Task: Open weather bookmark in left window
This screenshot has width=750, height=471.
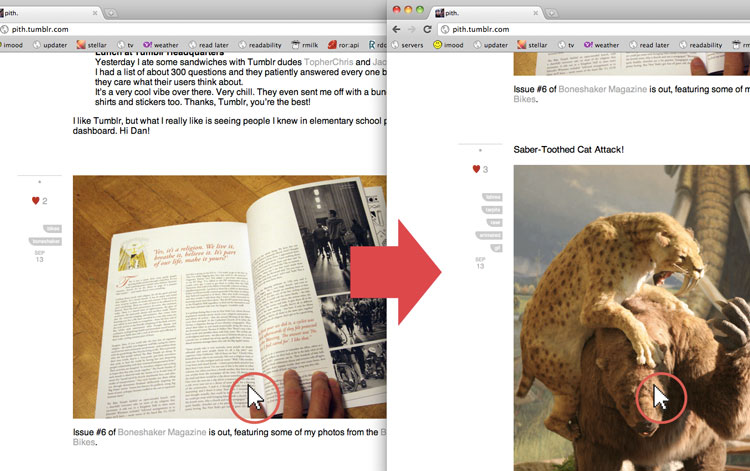Action: [x=161, y=45]
